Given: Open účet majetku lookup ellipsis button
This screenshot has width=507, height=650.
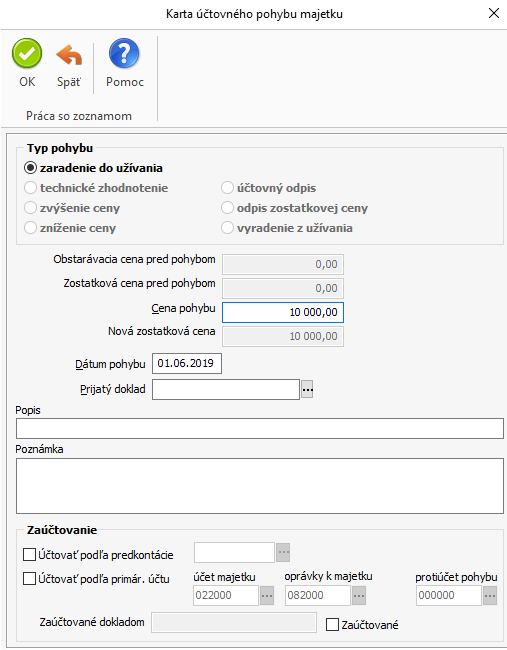Looking at the screenshot, I should (267, 596).
